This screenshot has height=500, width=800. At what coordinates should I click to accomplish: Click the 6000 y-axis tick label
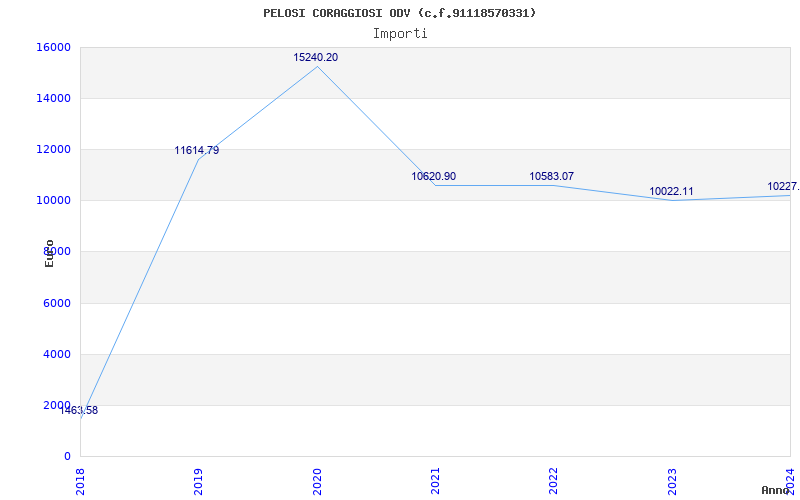click(56, 304)
